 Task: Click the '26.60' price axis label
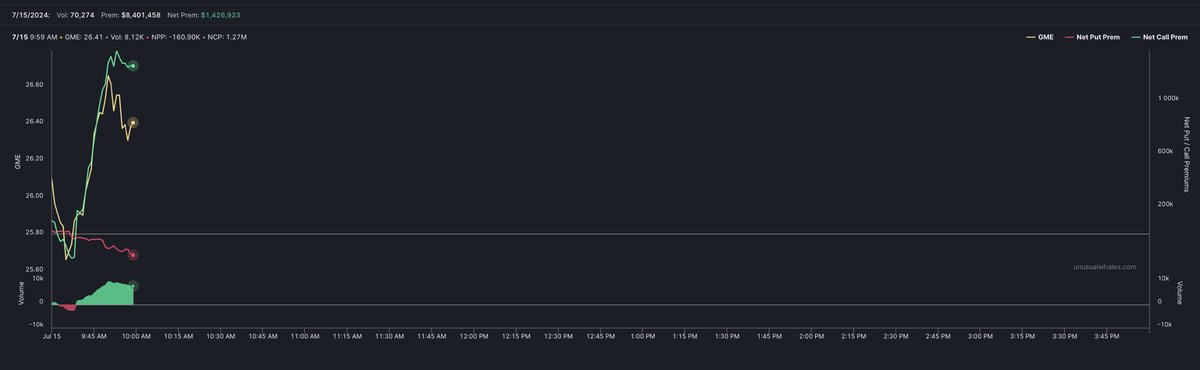34,85
